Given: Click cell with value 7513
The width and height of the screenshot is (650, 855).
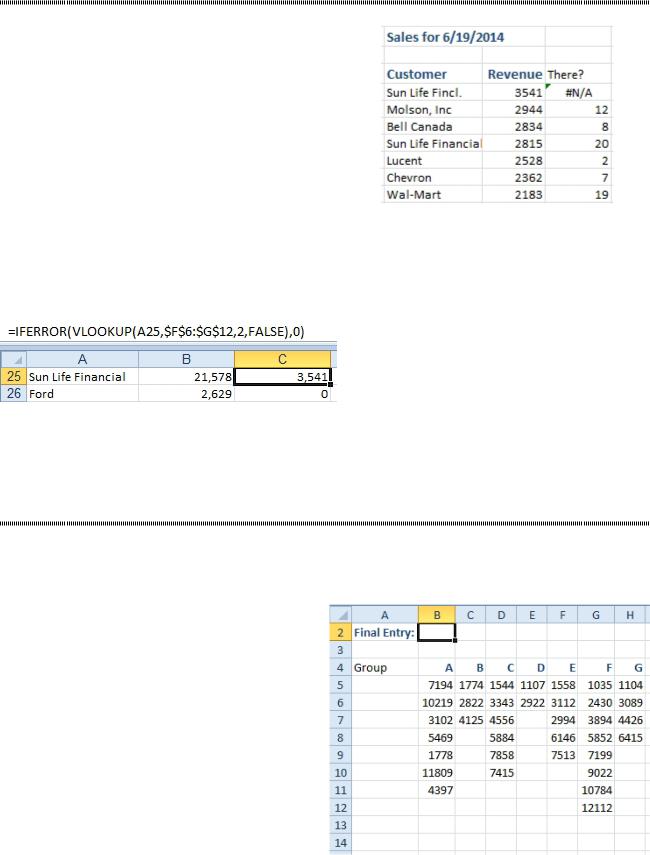Looking at the screenshot, I should coord(562,755).
